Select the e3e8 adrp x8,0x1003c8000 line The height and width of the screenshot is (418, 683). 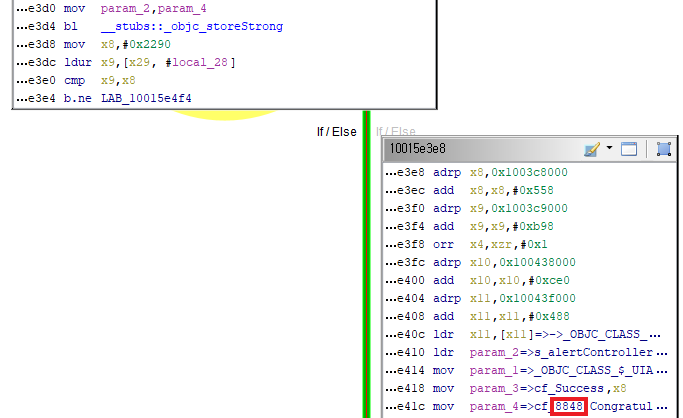click(477, 172)
